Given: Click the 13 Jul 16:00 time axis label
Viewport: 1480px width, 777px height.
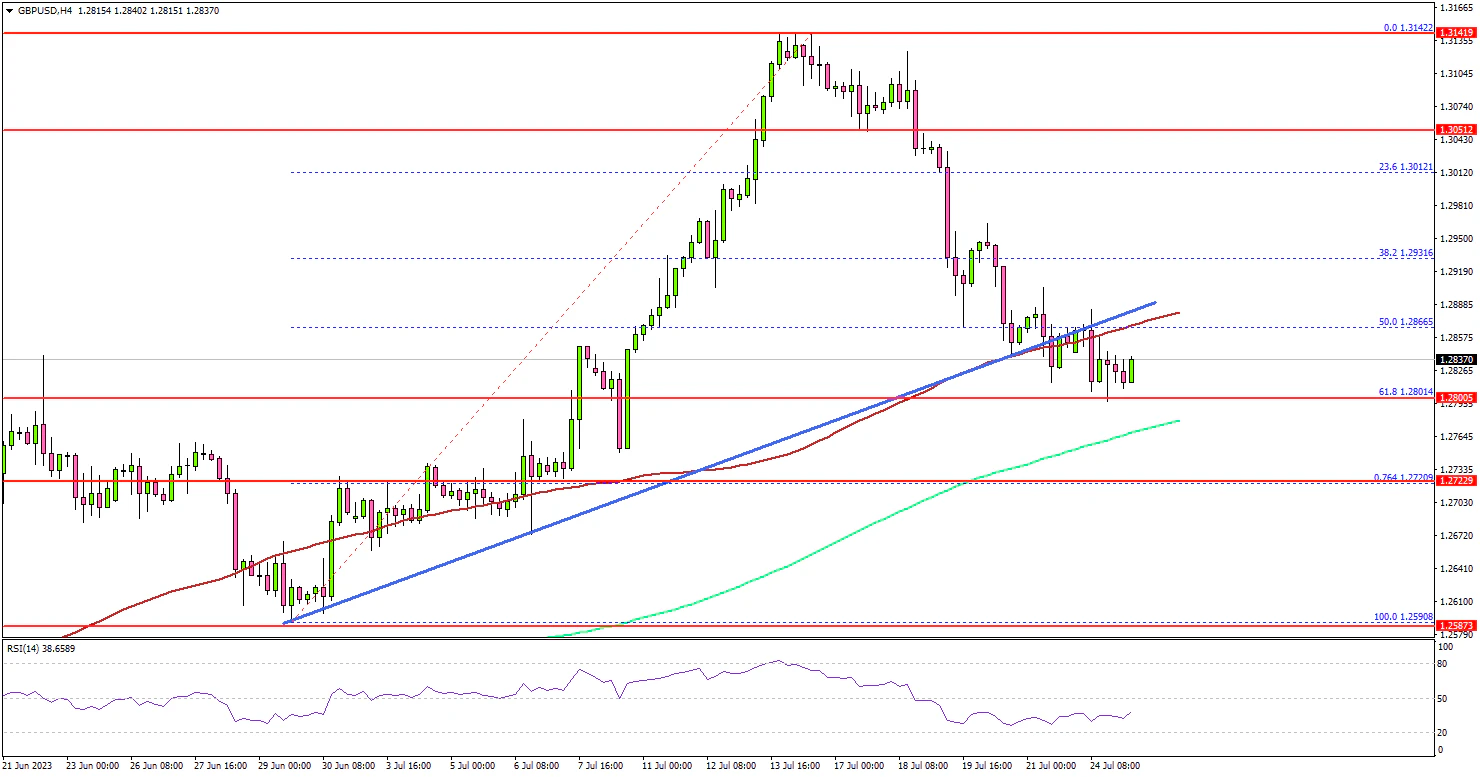Looking at the screenshot, I should [797, 765].
